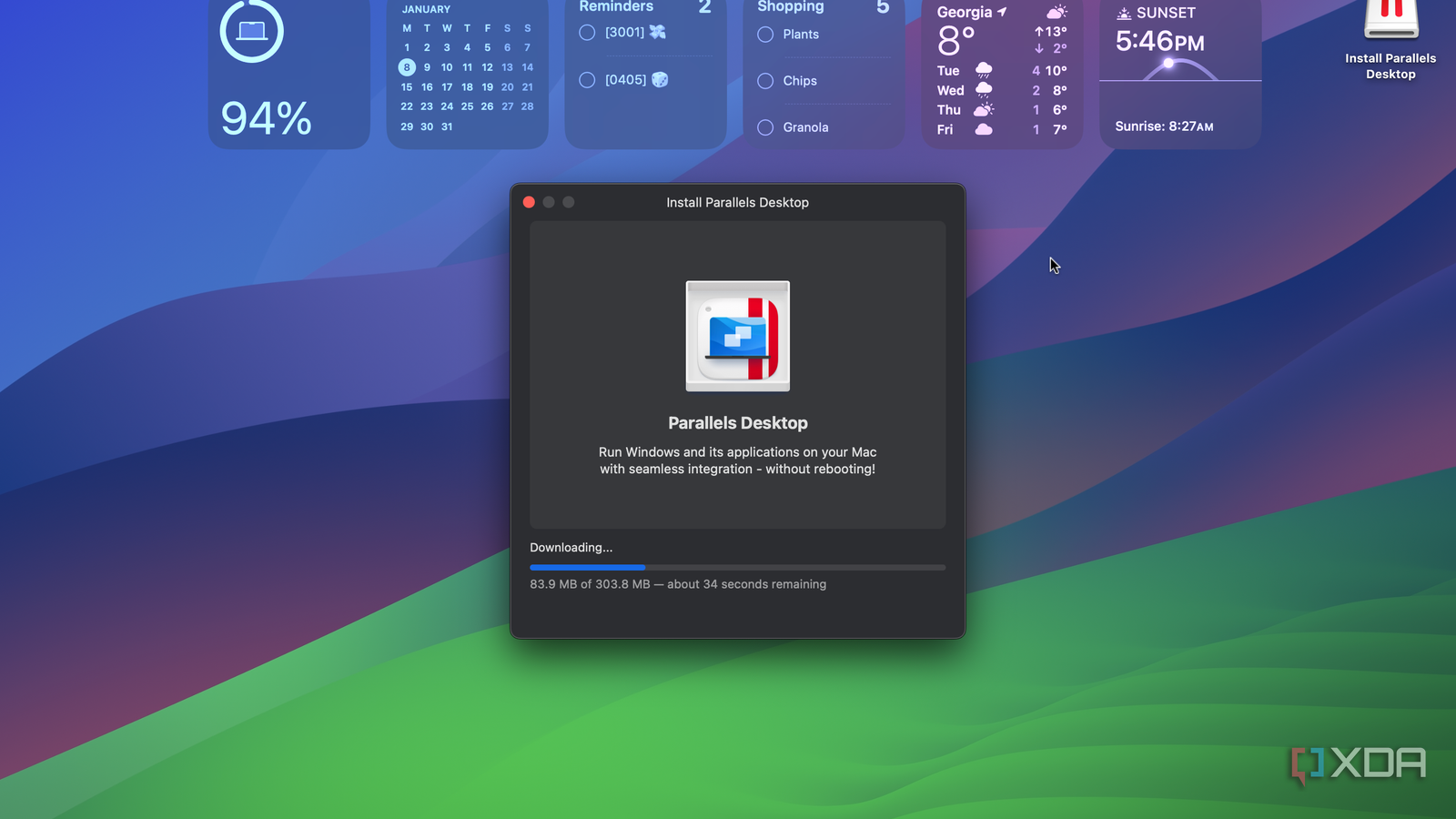Open the Reminders widget title

tap(616, 6)
